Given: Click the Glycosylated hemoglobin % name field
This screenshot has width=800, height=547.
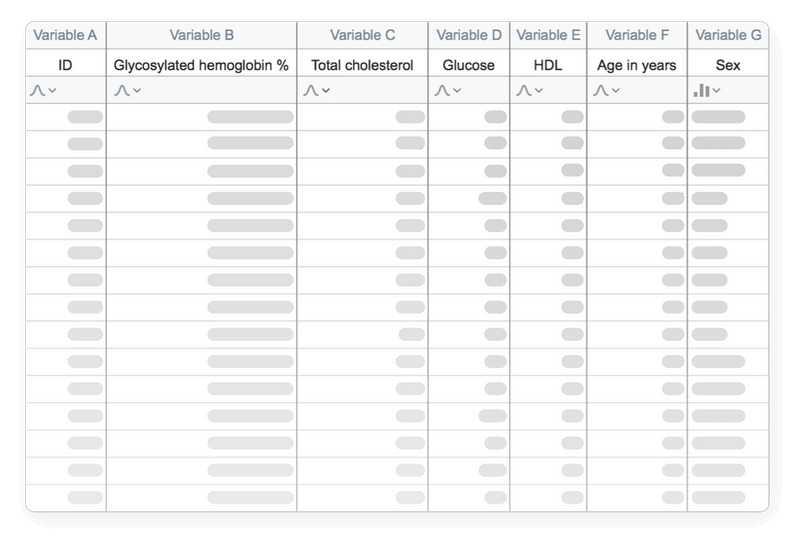Looking at the screenshot, I should click(201, 65).
